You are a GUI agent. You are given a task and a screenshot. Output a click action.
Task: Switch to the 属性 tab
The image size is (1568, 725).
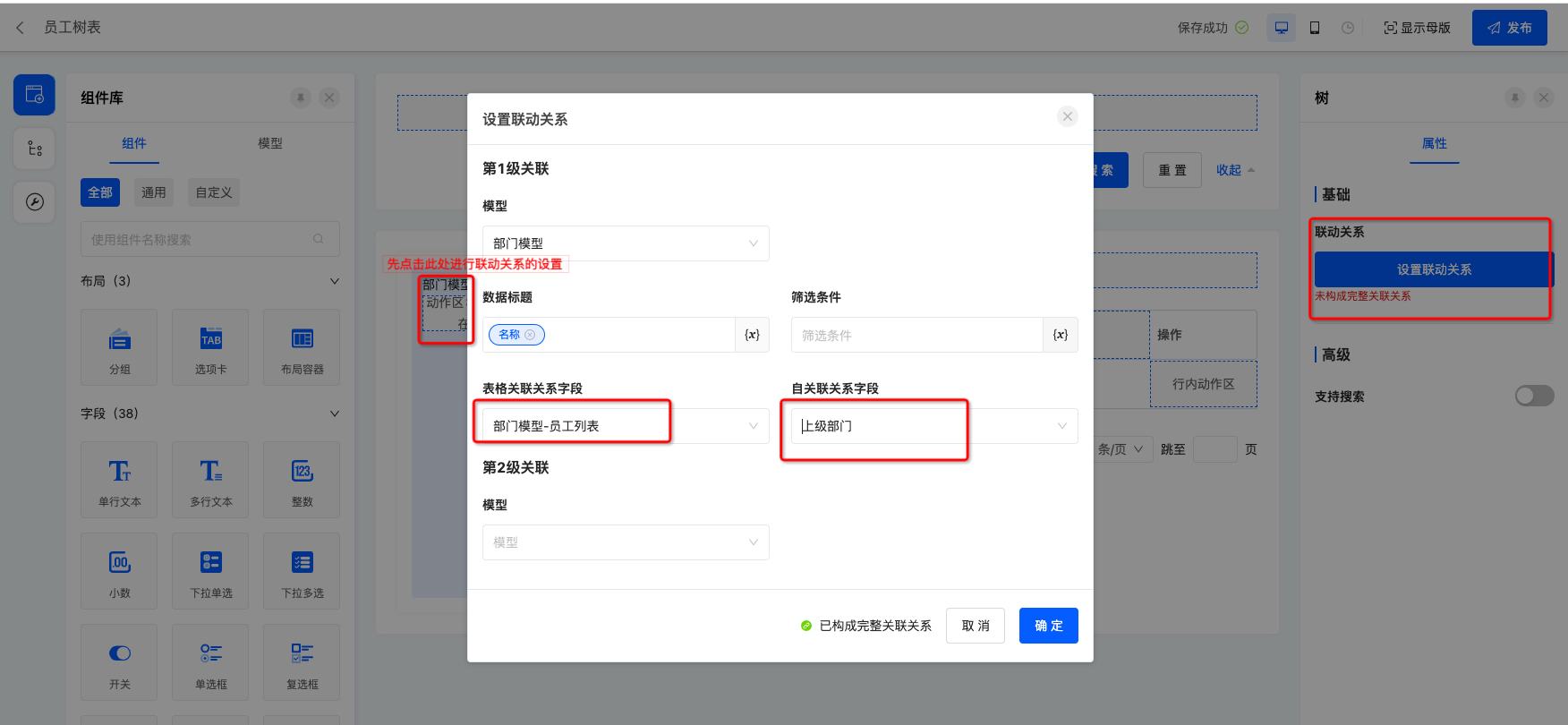click(x=1435, y=143)
